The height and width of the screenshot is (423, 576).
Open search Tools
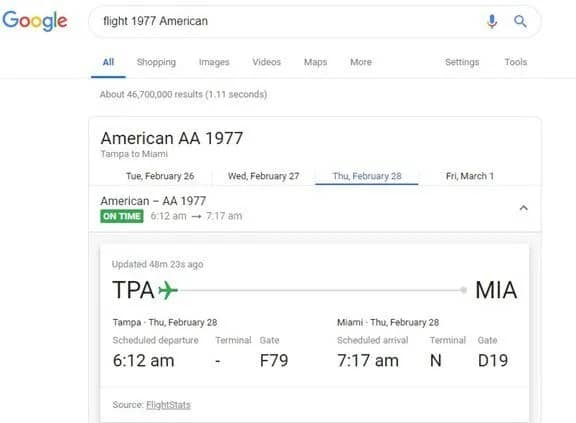point(516,62)
